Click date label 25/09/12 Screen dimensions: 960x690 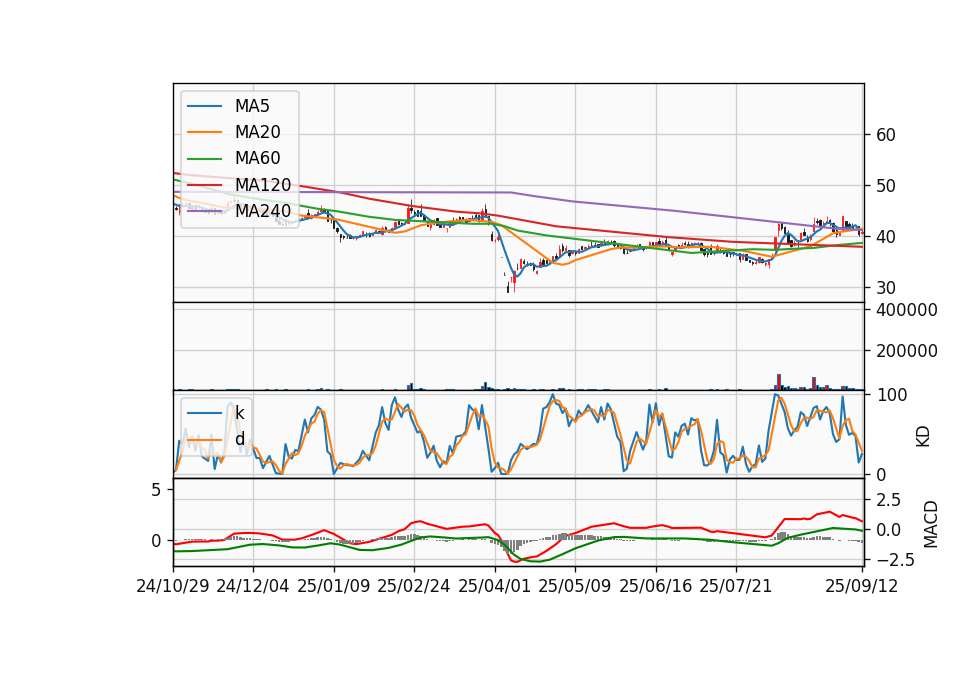click(862, 586)
